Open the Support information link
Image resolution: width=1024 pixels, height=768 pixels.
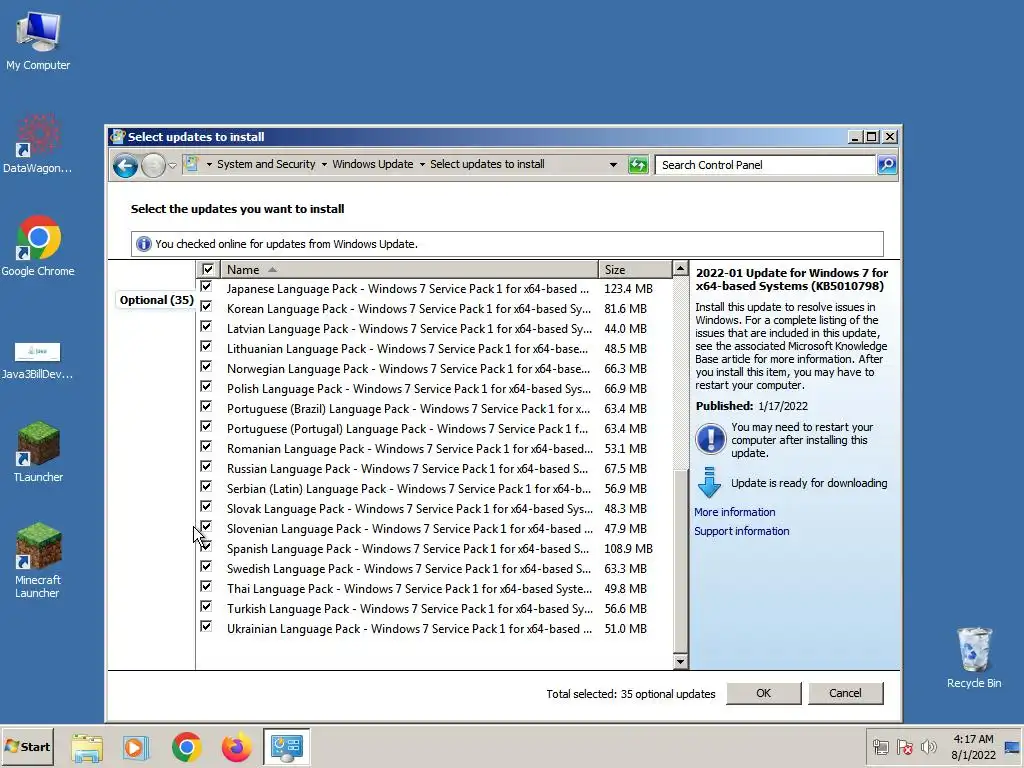tap(741, 532)
